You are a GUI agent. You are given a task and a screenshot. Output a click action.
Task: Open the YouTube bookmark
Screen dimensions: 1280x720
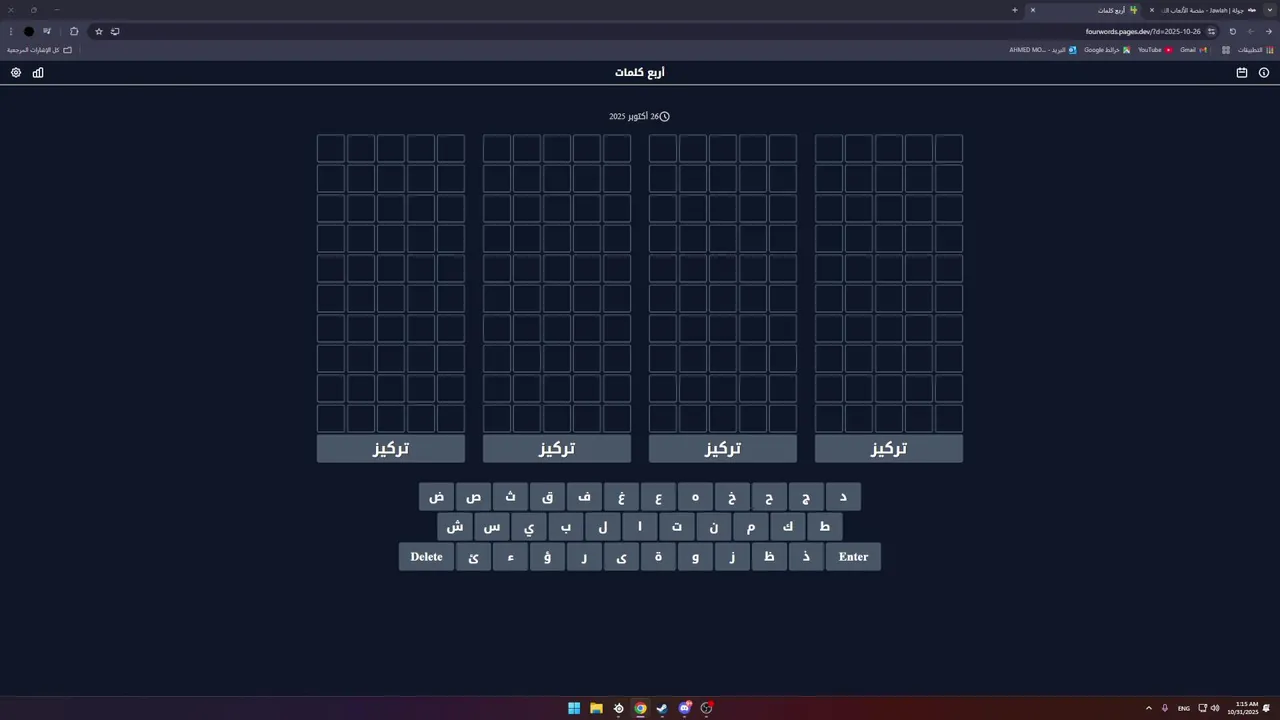tap(1155, 50)
